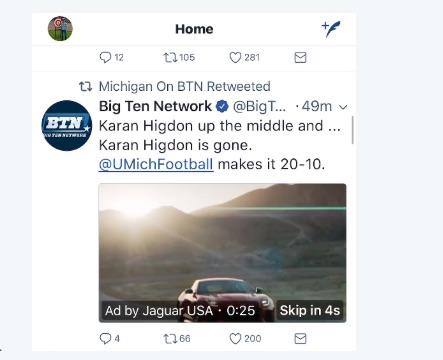Send Big Ten Network tweet via envelope icon
443x360 pixels.
click(x=300, y=339)
